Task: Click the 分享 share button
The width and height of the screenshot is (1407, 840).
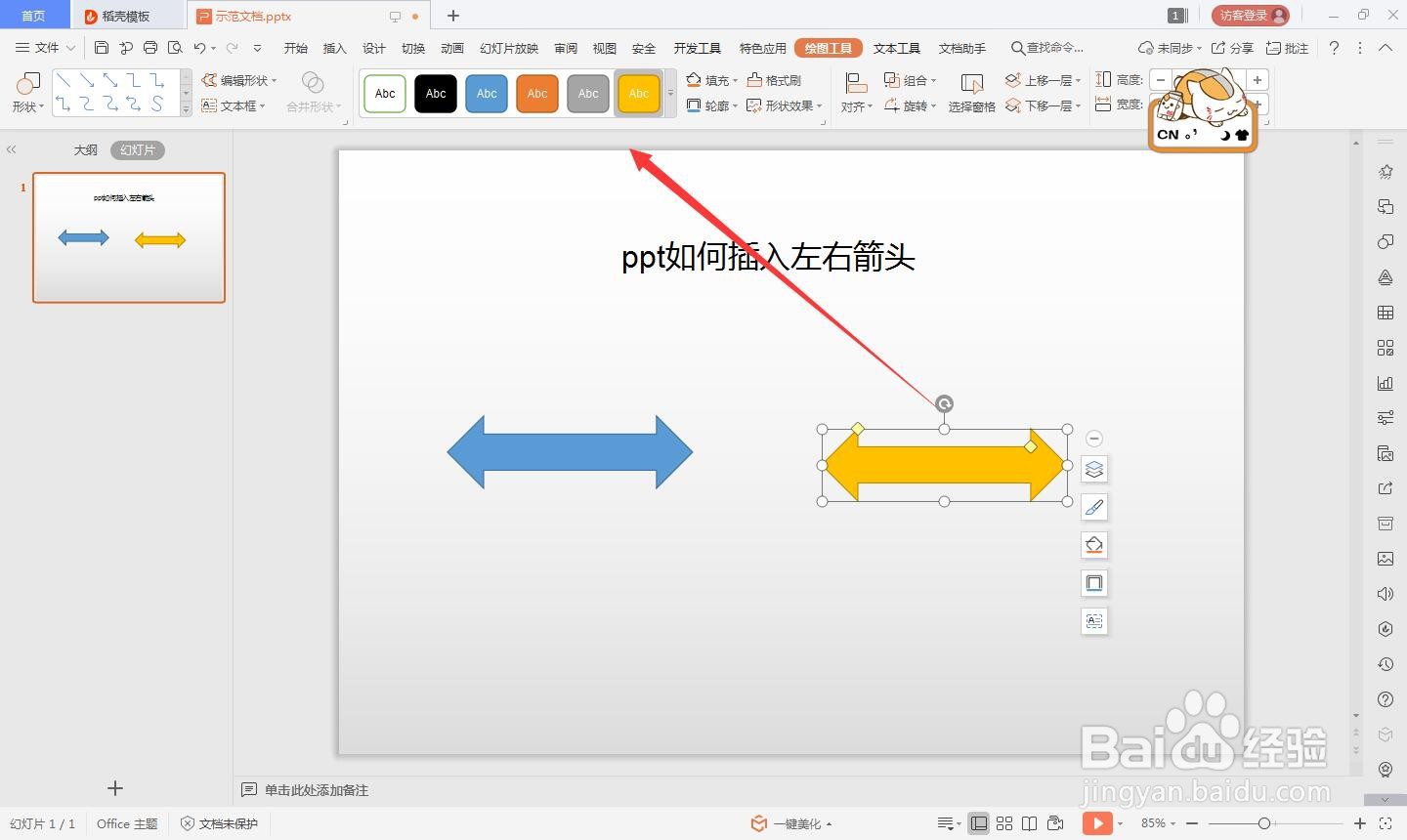Action: 1232,48
